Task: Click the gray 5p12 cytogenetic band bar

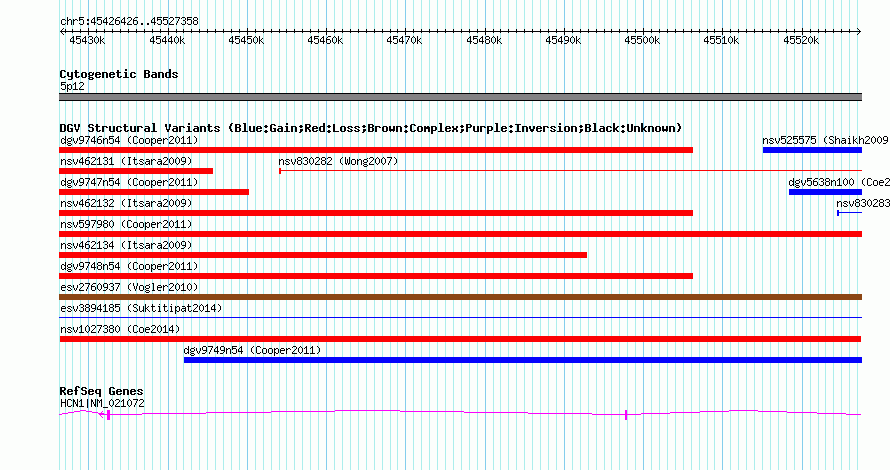Action: (x=460, y=97)
